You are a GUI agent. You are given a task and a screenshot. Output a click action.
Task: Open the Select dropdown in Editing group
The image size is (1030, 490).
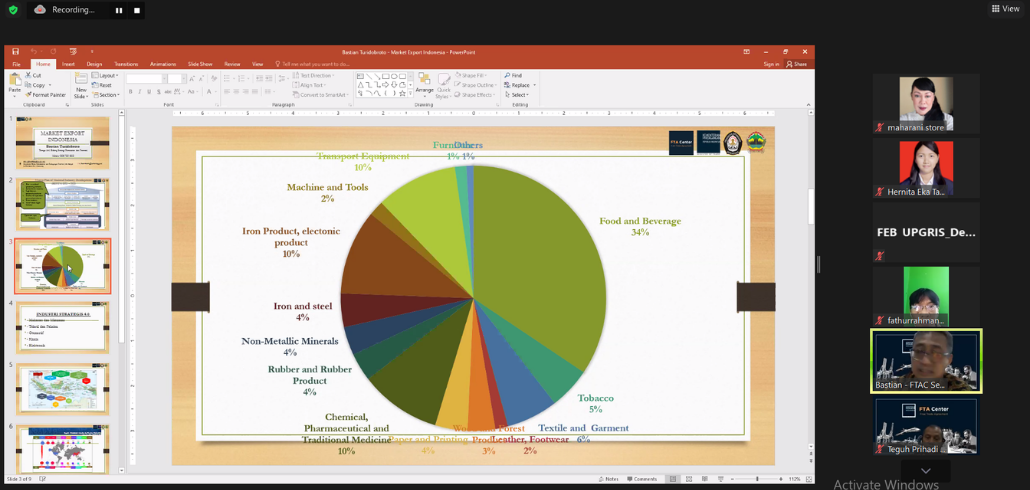pyautogui.click(x=519, y=95)
